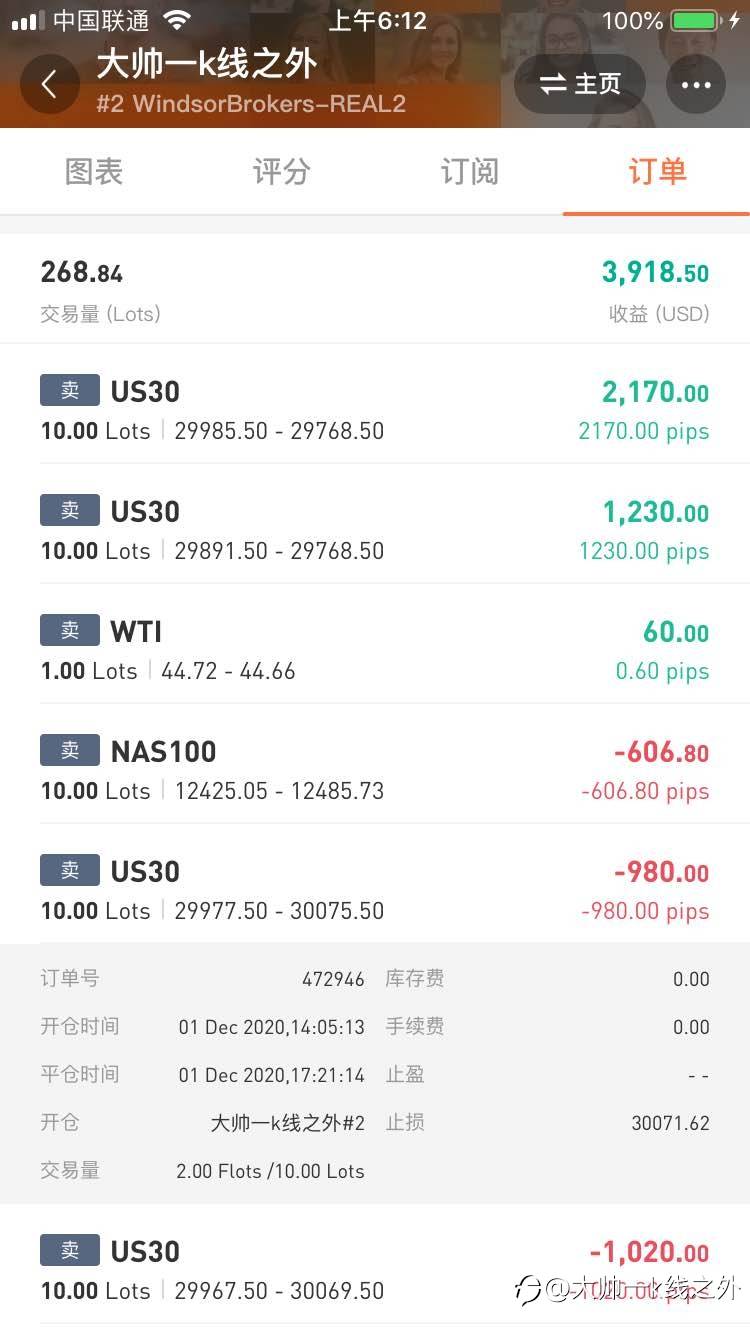Tap the WiFi icon in status bar
Screen dimensions: 750x1334
(177, 21)
